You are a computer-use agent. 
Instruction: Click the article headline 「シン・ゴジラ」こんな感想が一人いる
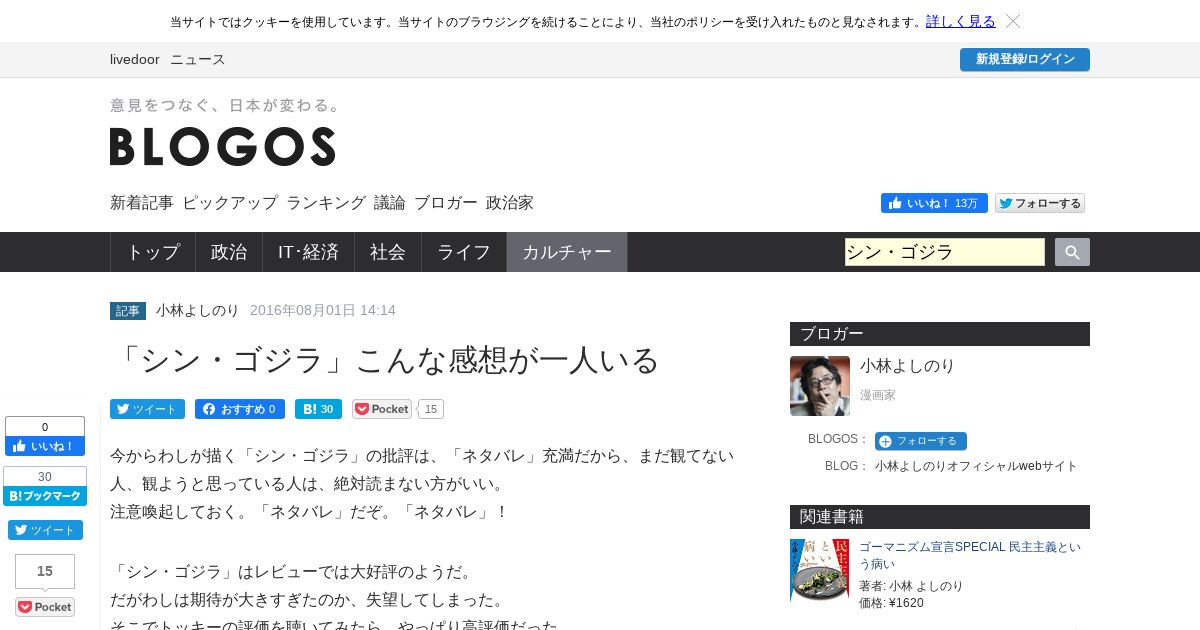click(x=385, y=359)
